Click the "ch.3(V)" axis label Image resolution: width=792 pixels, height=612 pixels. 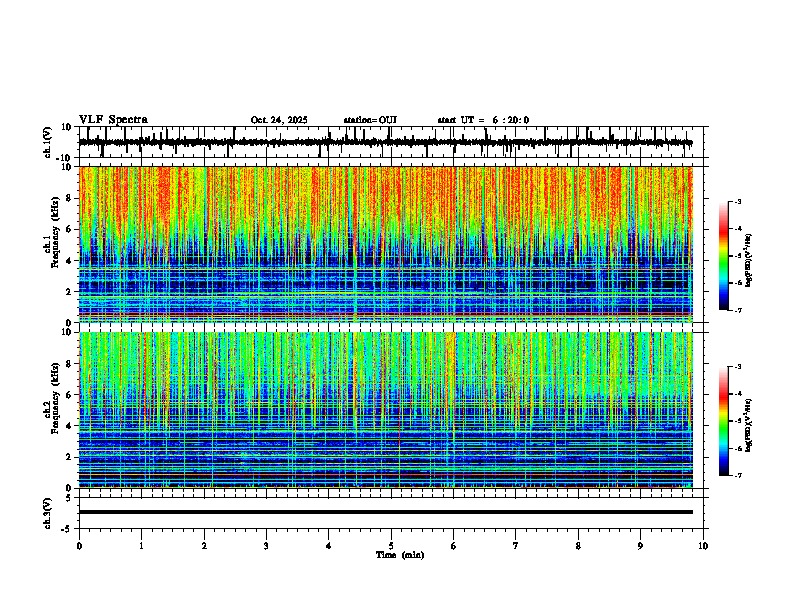point(48,514)
